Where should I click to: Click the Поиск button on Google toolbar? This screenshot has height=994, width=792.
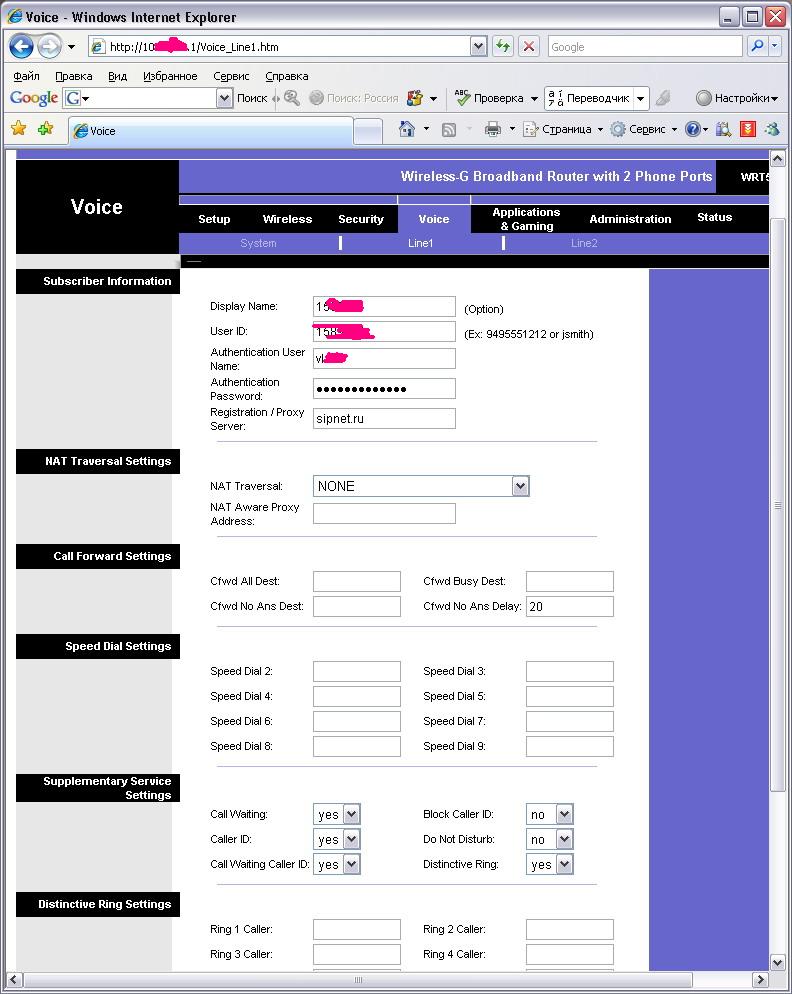tap(252, 98)
